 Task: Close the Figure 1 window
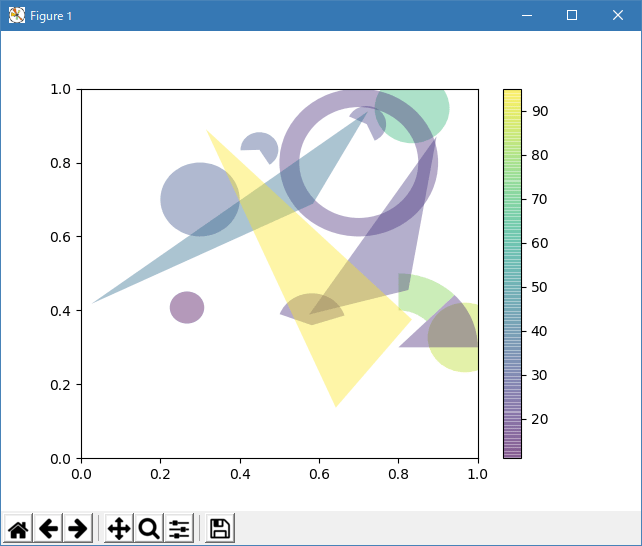click(x=618, y=16)
